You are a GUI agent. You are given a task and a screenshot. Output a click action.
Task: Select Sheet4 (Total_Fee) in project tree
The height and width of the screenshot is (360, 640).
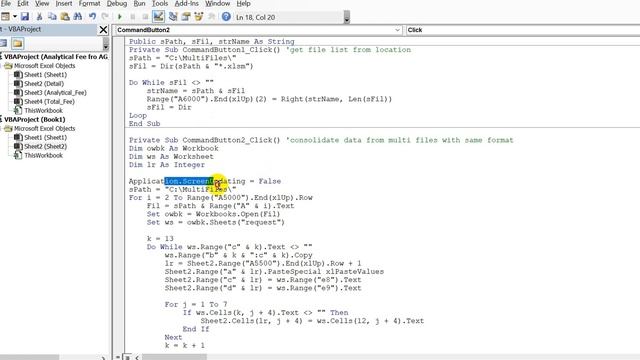tap(49, 102)
